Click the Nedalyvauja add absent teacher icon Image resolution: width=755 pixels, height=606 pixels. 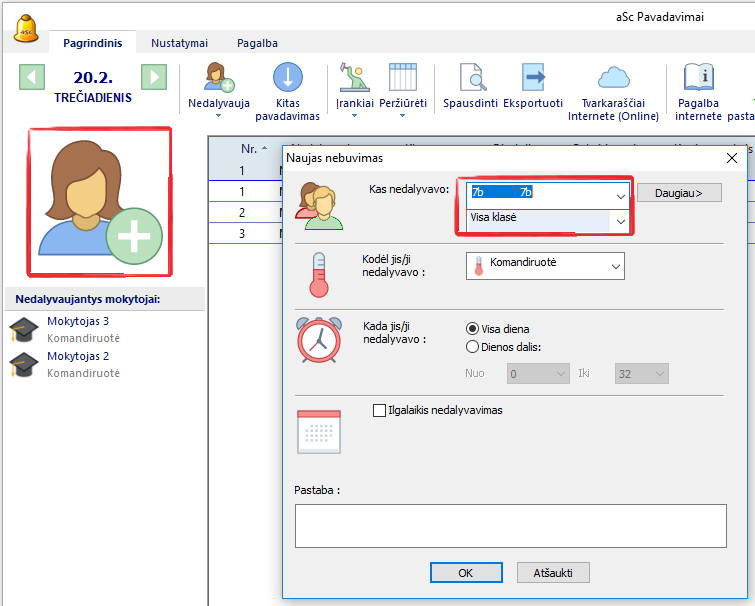point(218,78)
